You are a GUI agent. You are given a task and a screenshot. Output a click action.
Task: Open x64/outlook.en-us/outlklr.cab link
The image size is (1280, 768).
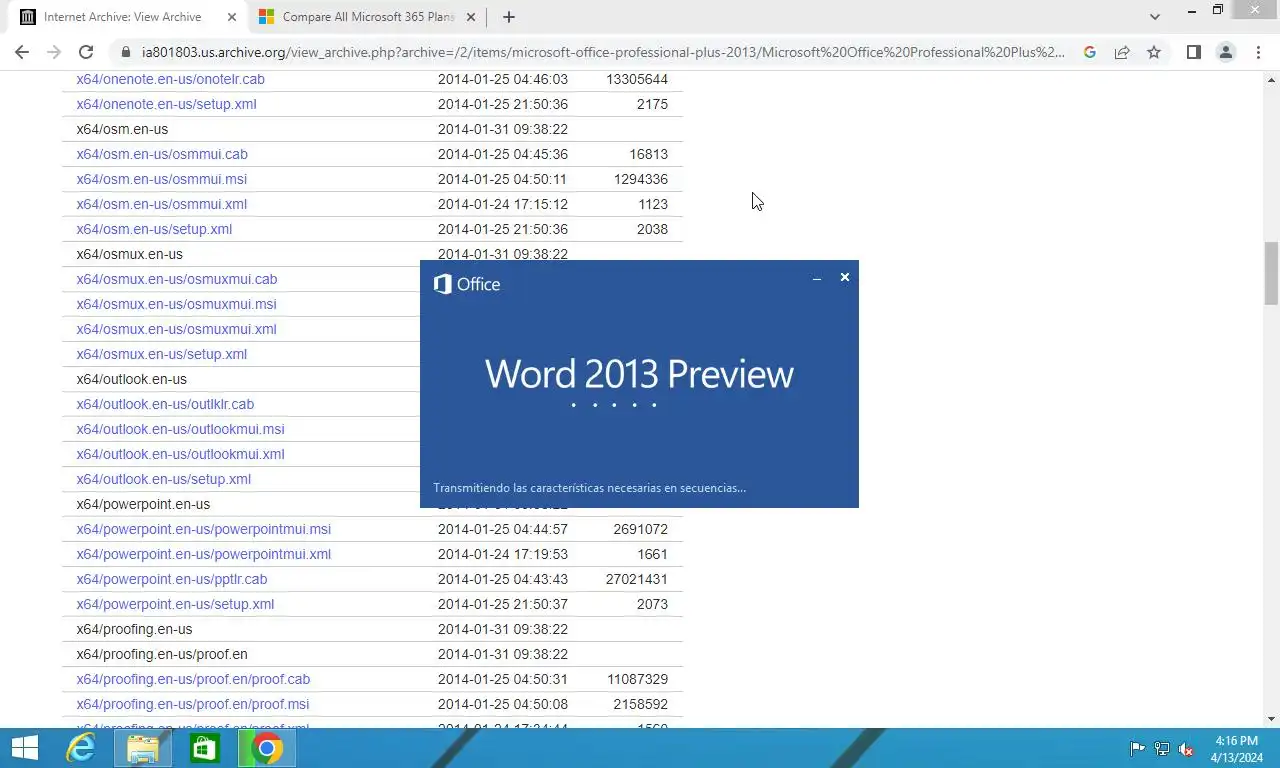click(x=165, y=404)
